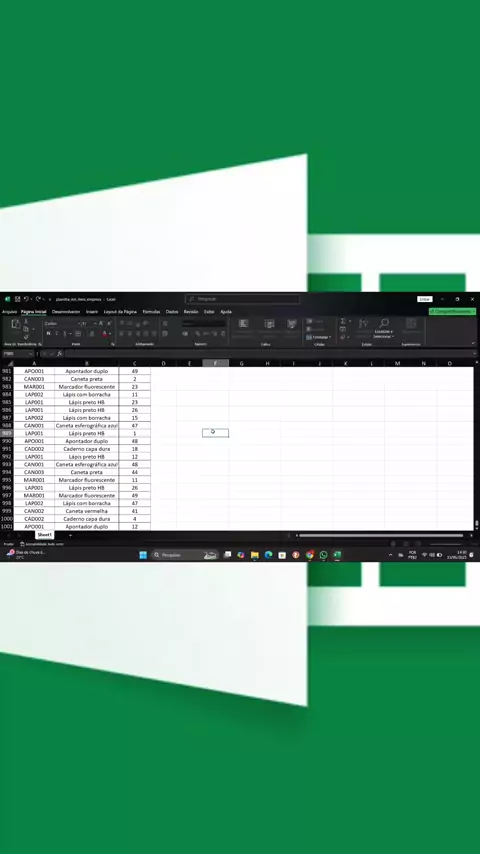Click the font color red swatch

pos(105,333)
